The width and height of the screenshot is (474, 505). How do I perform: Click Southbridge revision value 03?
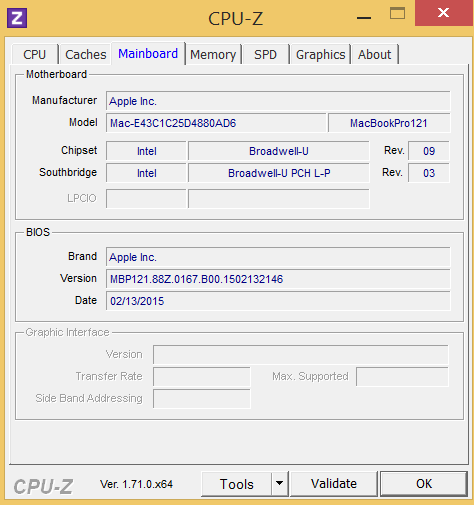coord(429,173)
